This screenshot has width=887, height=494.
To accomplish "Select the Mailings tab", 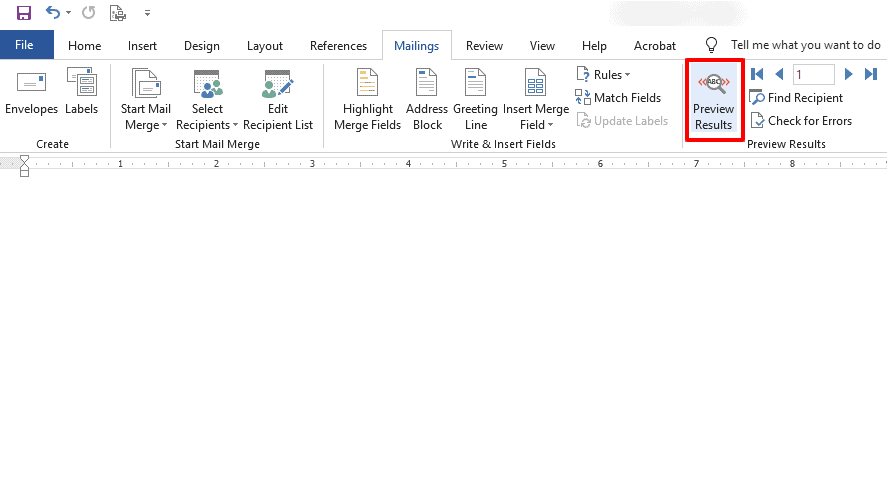I will coord(416,46).
